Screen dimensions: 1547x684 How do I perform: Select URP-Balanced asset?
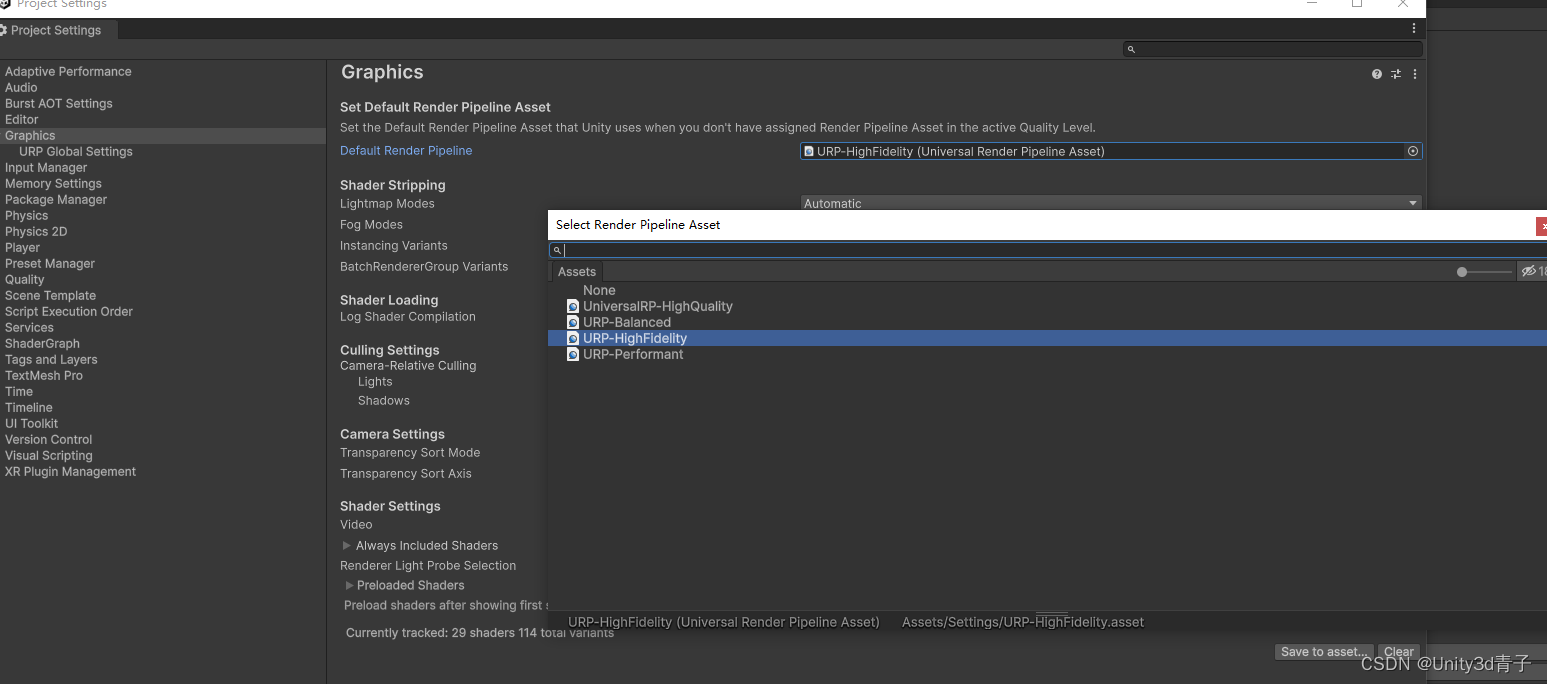tap(627, 322)
